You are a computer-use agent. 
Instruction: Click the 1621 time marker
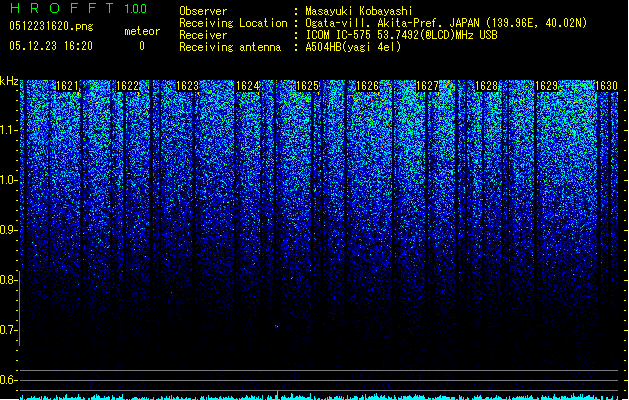tap(67, 86)
